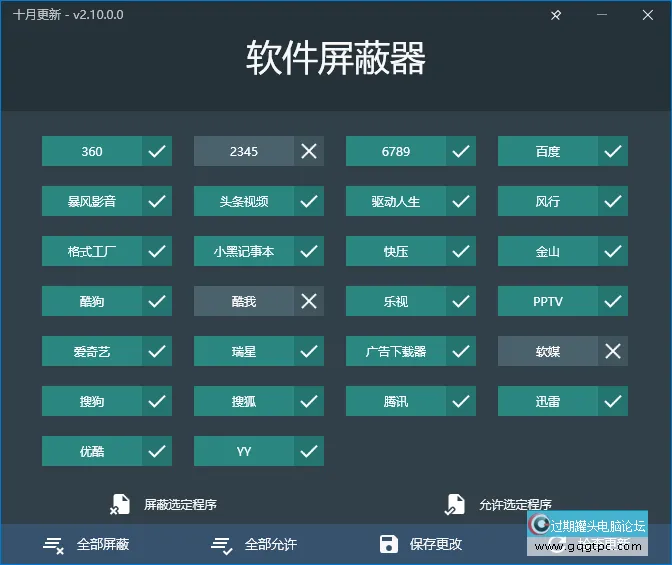This screenshot has width=672, height=565.
Task: Click the 优酷 checkmark icon
Action: pos(157,451)
